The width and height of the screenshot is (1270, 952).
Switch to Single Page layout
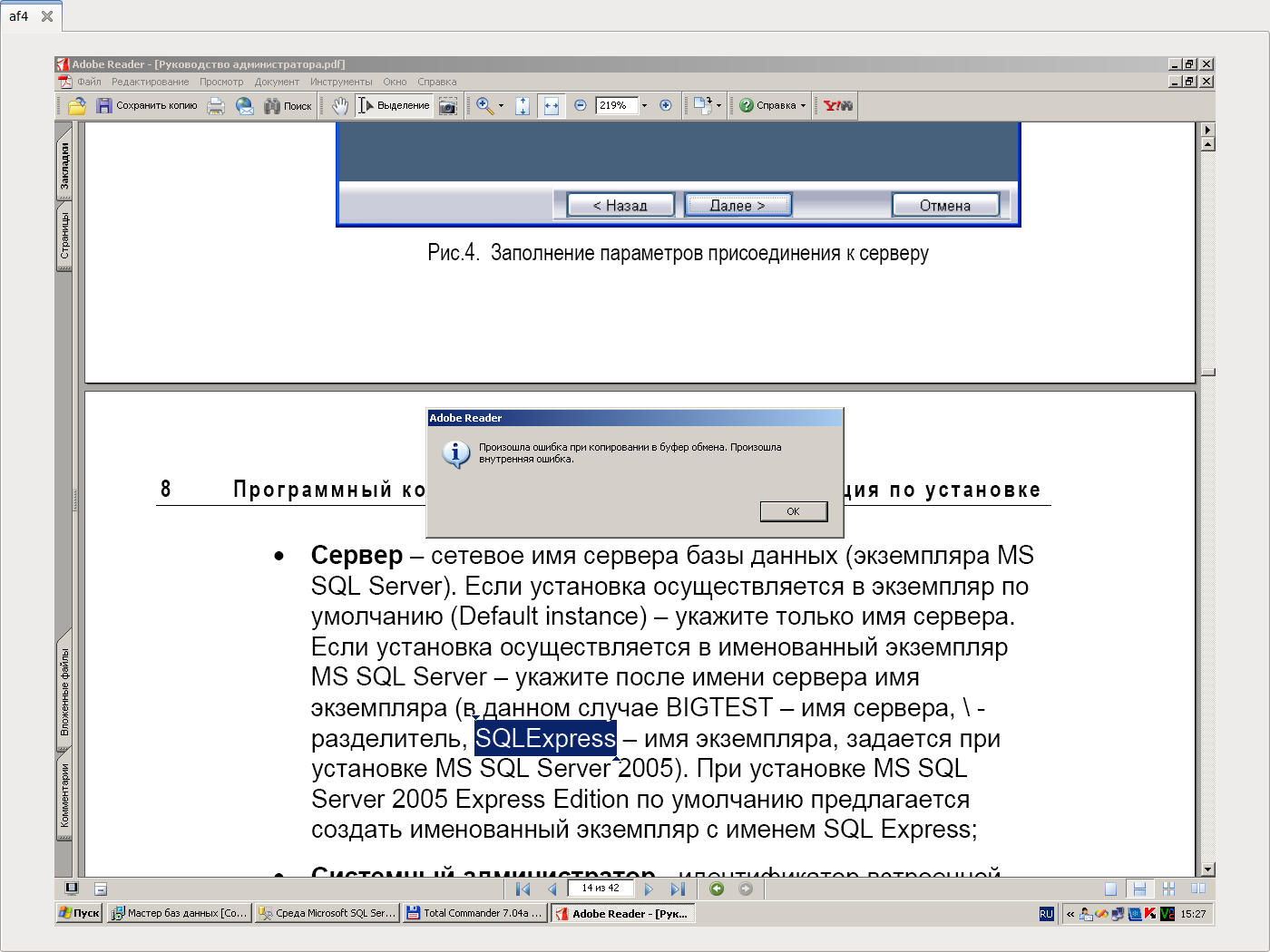point(1110,889)
